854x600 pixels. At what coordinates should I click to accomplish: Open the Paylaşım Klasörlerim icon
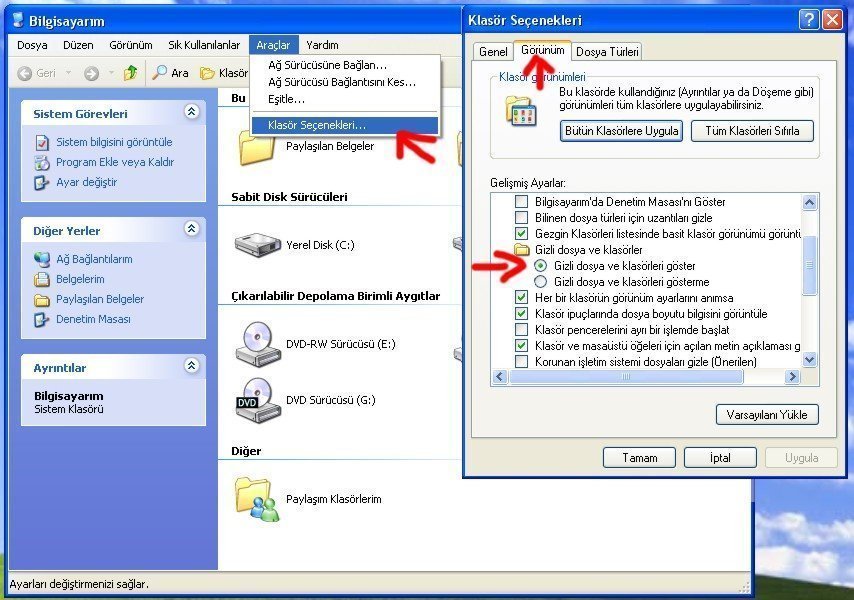[257, 498]
